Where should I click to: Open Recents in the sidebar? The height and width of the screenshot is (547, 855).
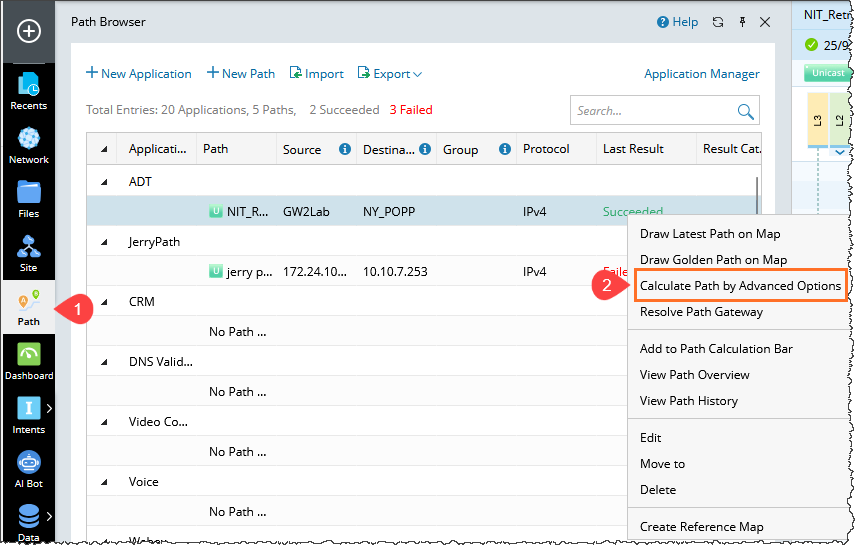pyautogui.click(x=28, y=91)
